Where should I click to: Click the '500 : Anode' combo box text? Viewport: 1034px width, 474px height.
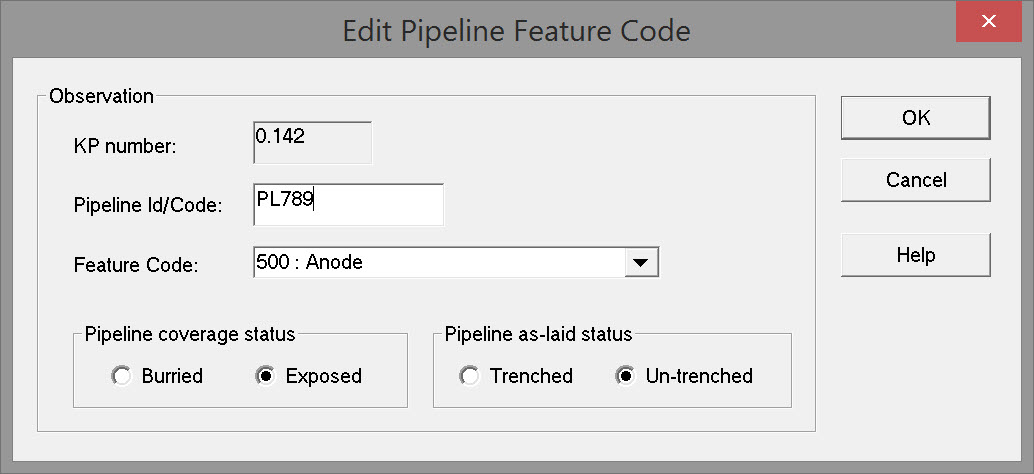click(438, 263)
